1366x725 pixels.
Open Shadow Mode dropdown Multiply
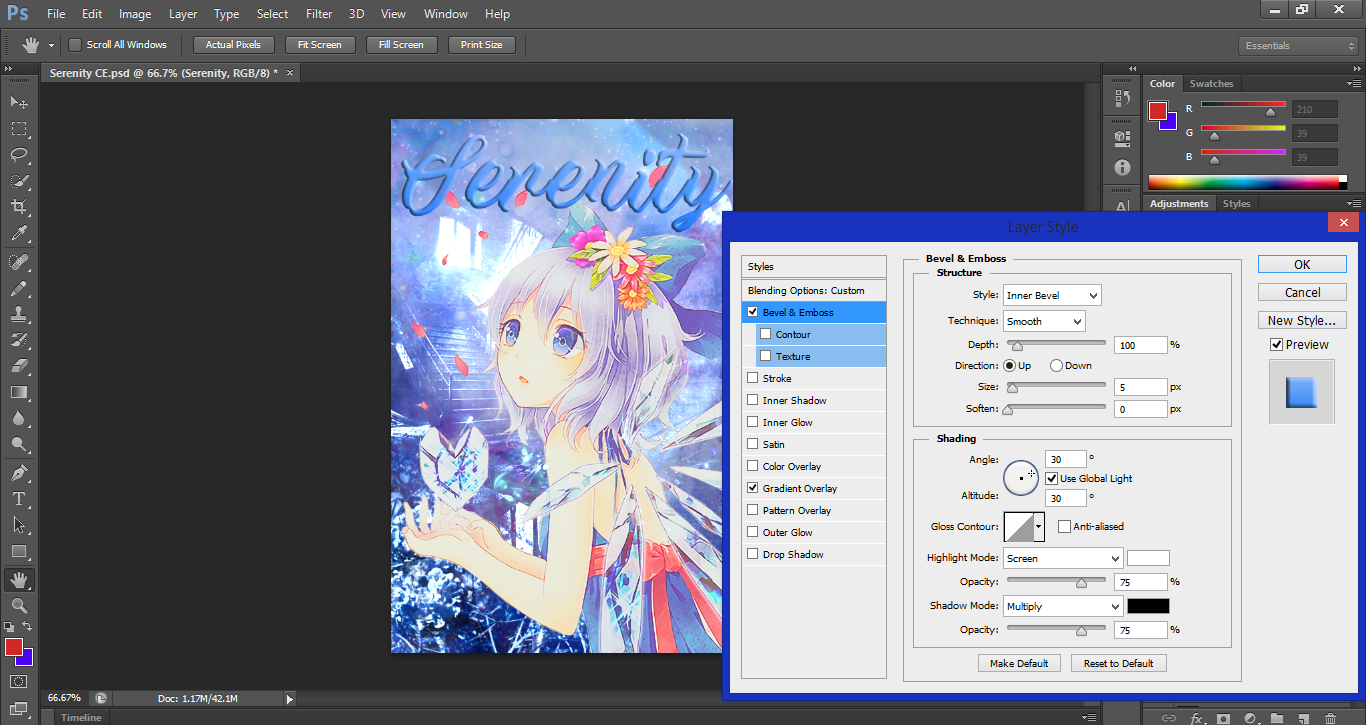coord(1063,606)
